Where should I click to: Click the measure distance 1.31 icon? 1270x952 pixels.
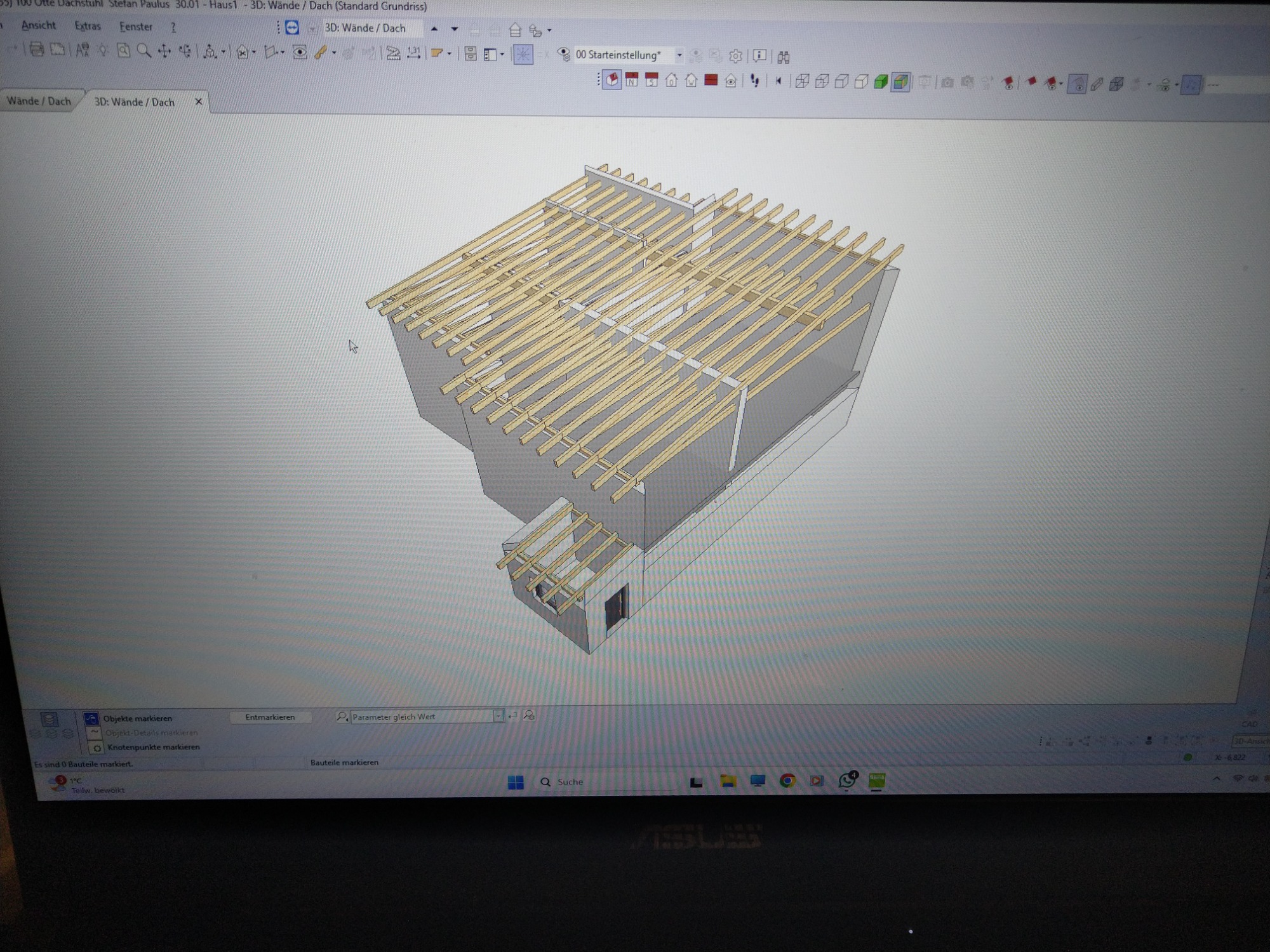click(413, 53)
